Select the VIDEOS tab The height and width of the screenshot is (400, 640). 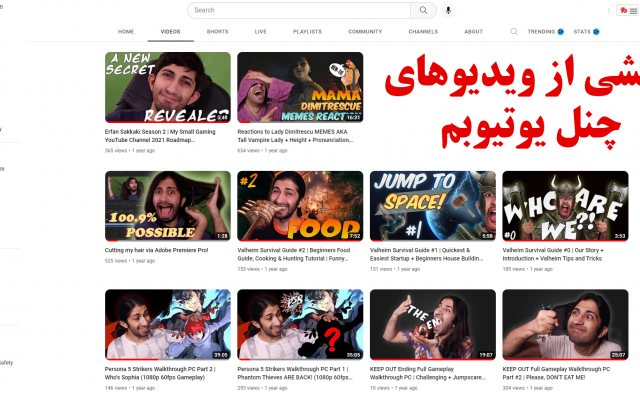click(x=170, y=32)
